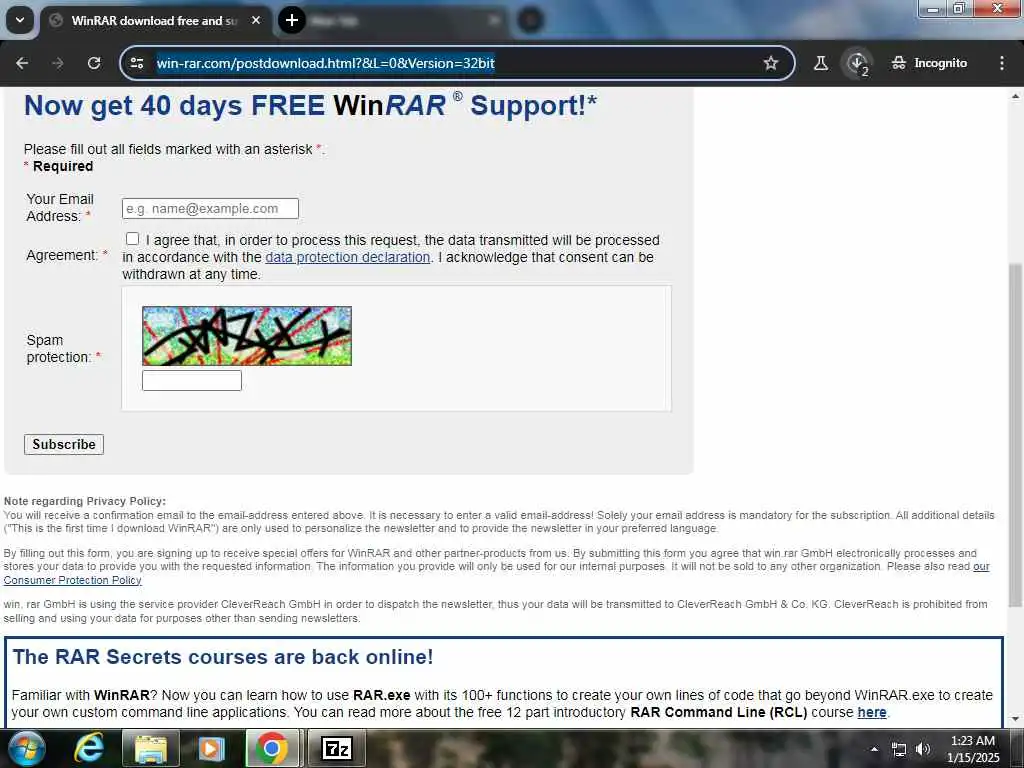Show hidden system tray icons

pyautogui.click(x=874, y=749)
